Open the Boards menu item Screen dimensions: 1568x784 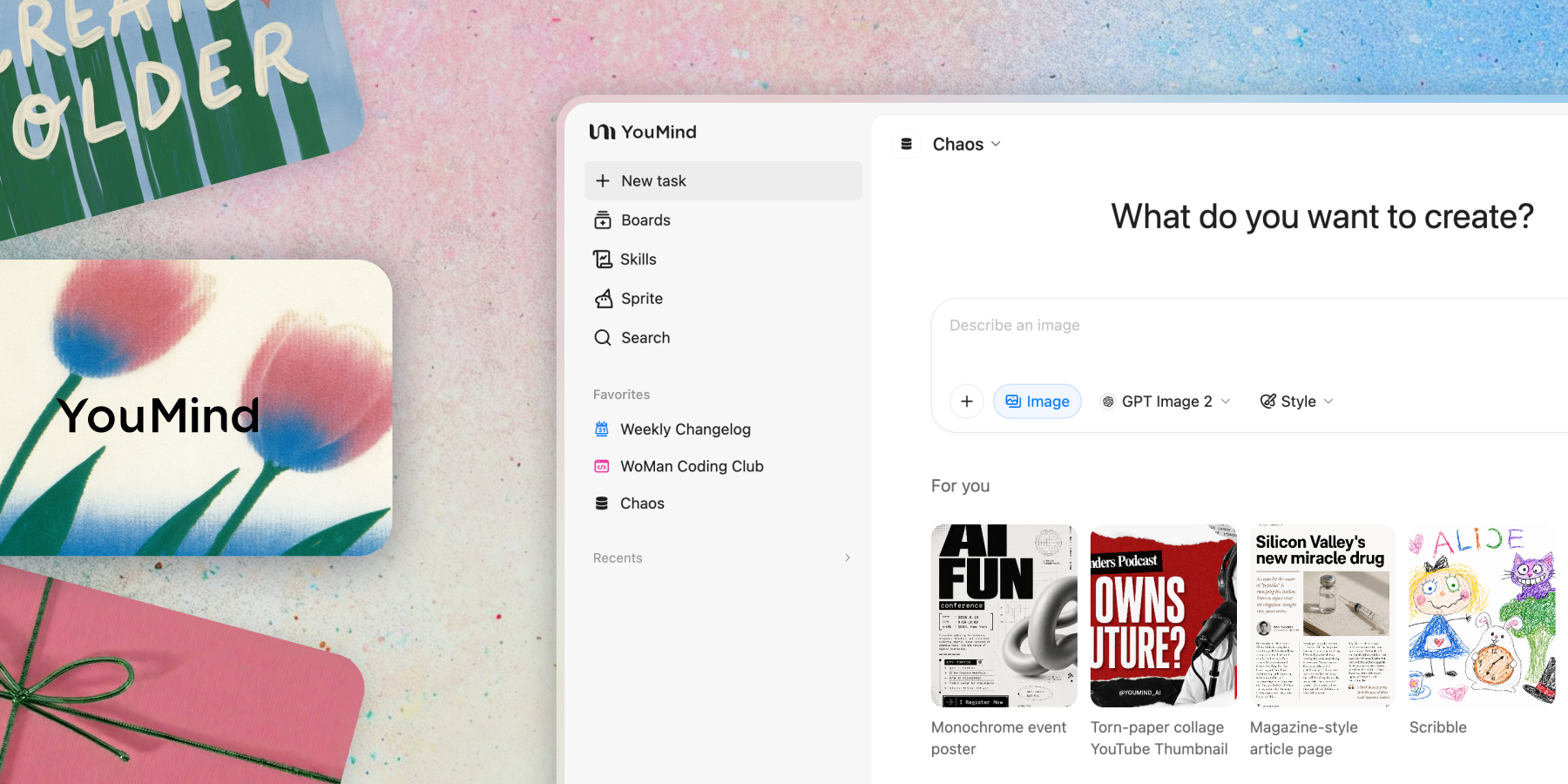[x=724, y=220]
